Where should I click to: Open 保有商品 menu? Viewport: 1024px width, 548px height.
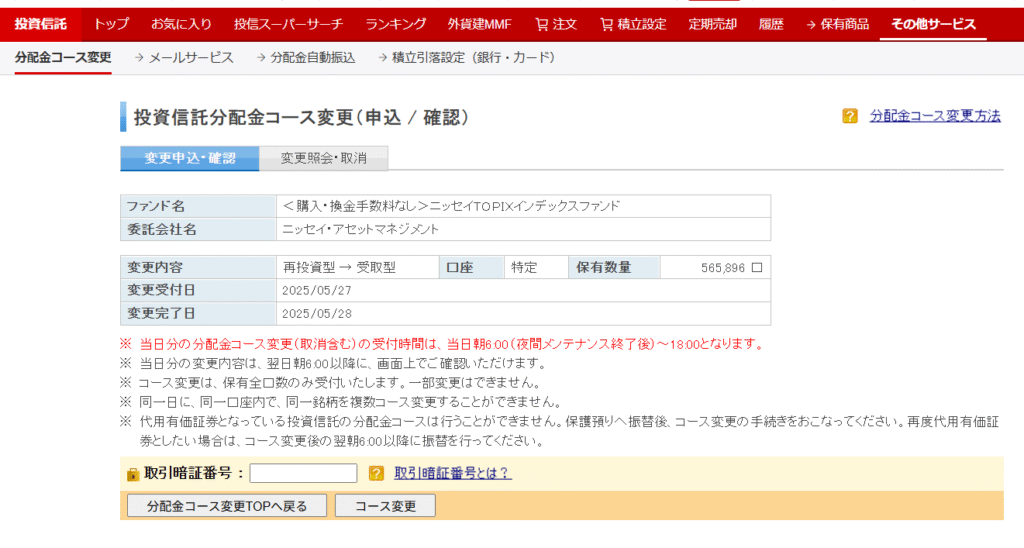coord(837,25)
